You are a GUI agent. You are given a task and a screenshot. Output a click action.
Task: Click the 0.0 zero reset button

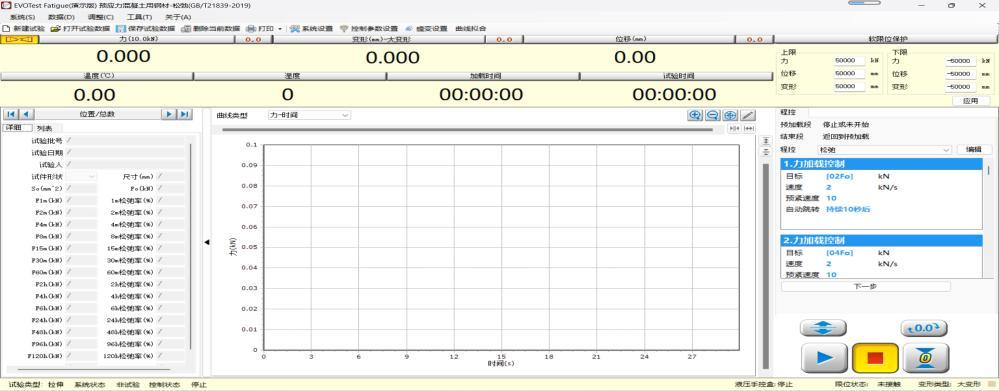pyautogui.click(x=923, y=328)
